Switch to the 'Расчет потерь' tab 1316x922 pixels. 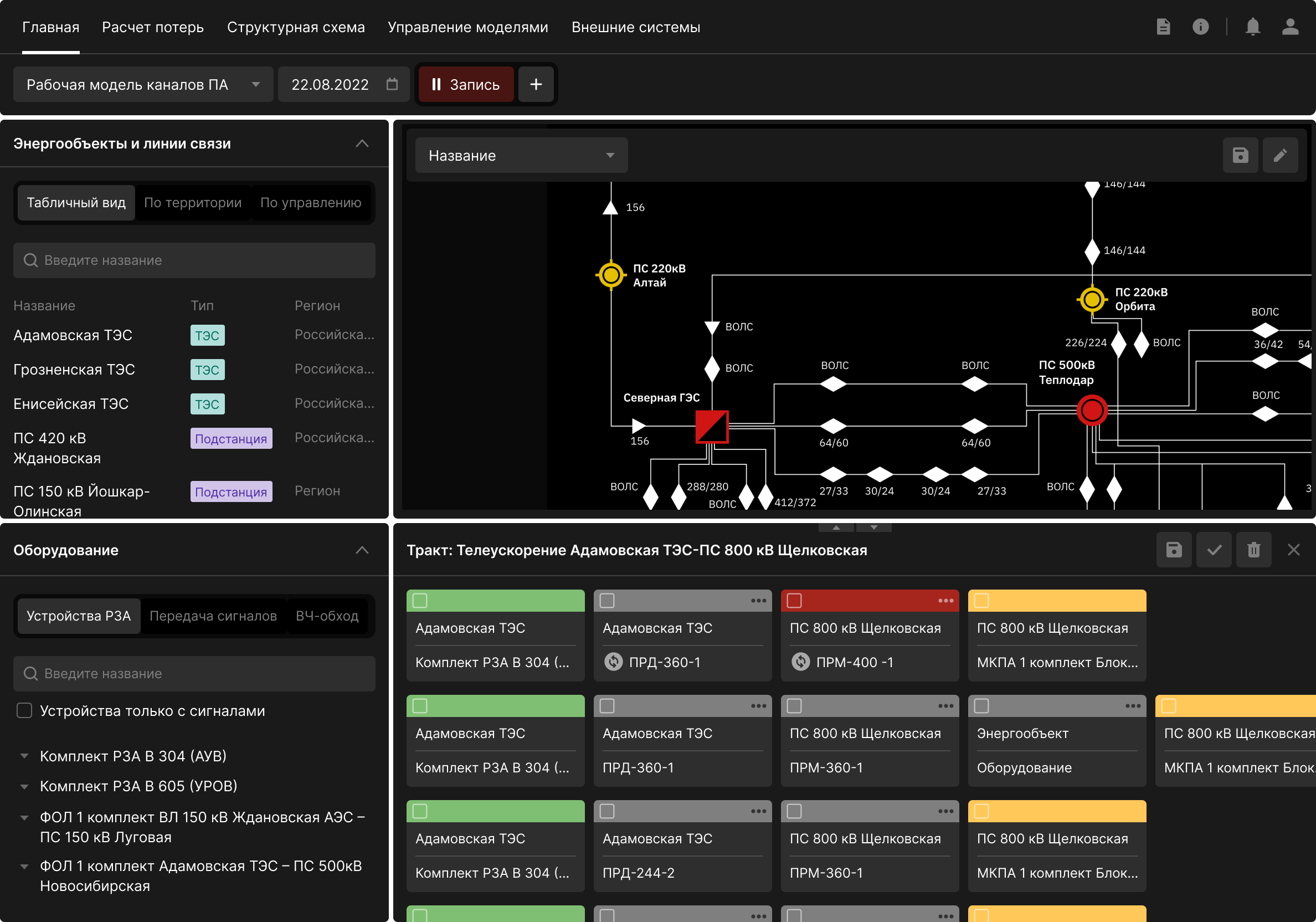(x=152, y=27)
